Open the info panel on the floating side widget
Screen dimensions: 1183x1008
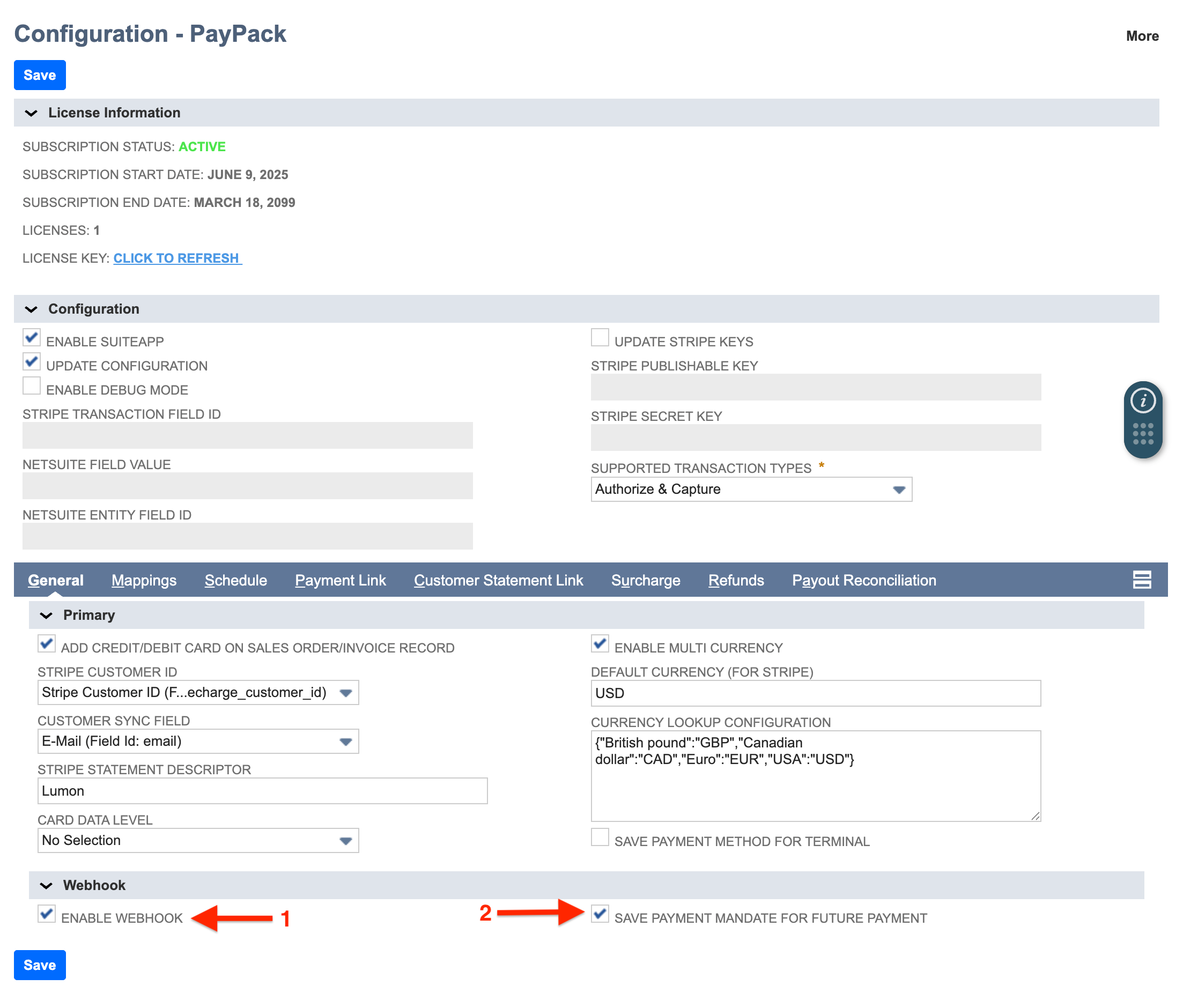click(x=1142, y=401)
